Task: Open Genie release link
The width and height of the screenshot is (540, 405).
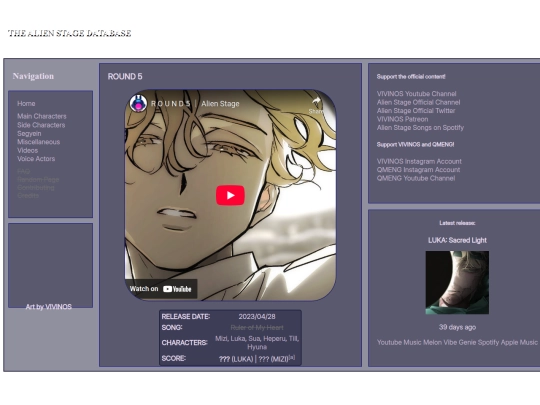Action: pyautogui.click(x=467, y=342)
